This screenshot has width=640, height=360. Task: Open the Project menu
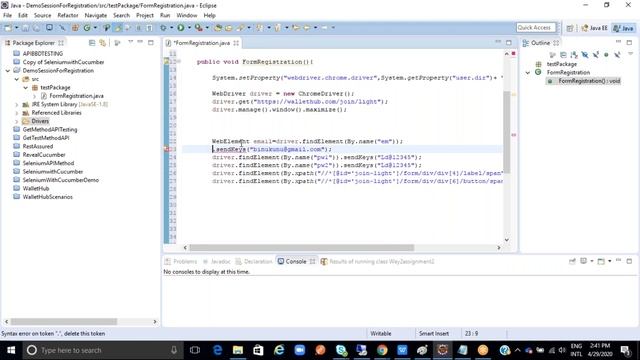click(145, 16)
